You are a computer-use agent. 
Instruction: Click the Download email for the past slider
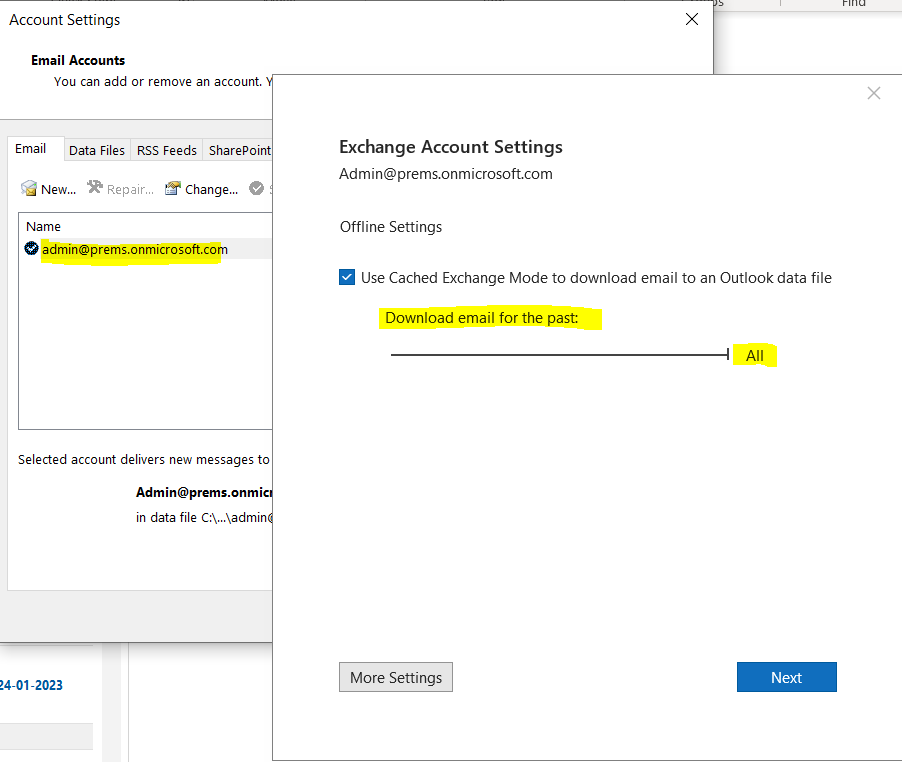(x=560, y=355)
